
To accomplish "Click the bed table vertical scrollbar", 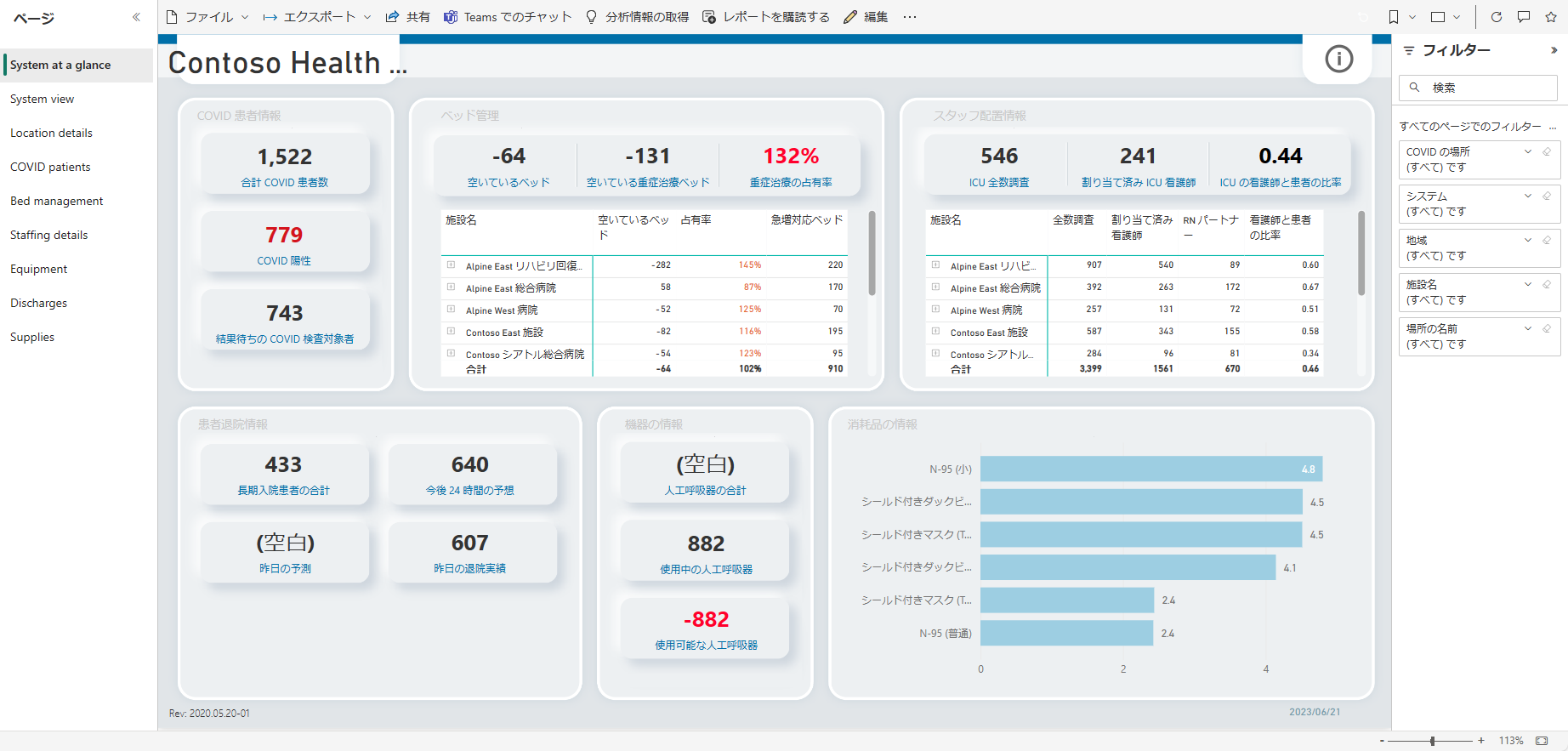I will [872, 253].
